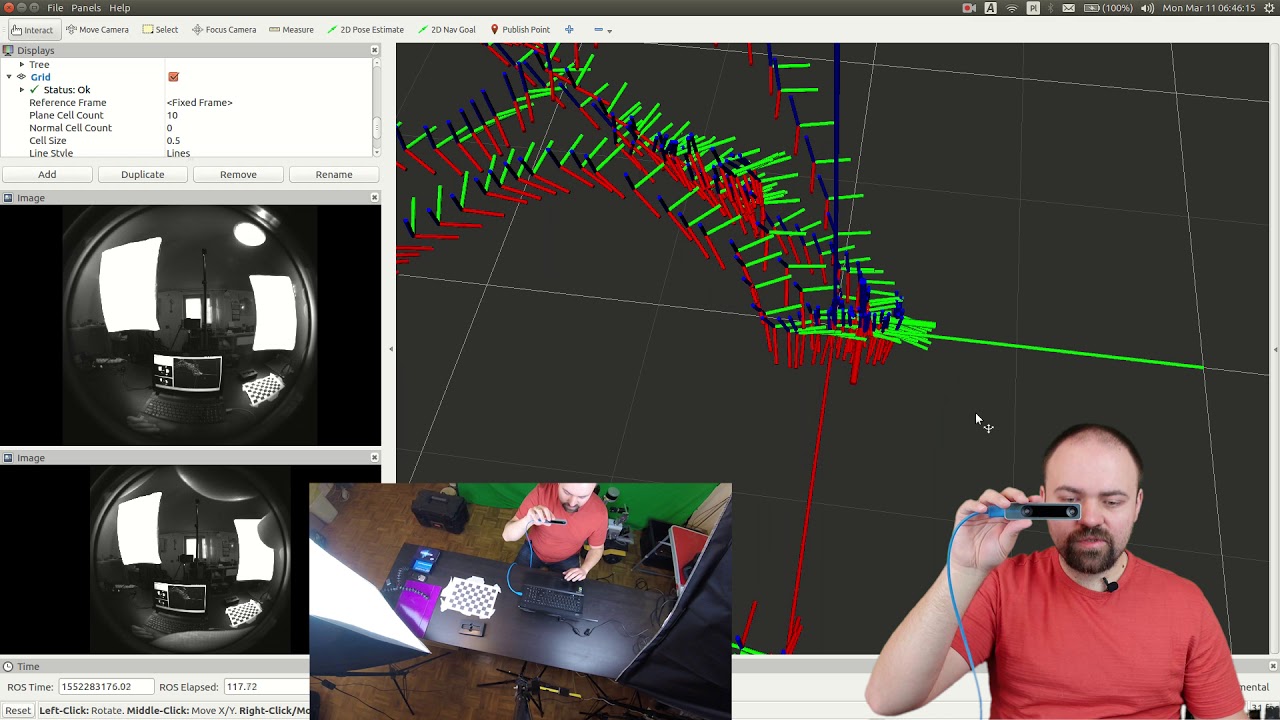Open the Bluetooth indicator

coord(1050,8)
